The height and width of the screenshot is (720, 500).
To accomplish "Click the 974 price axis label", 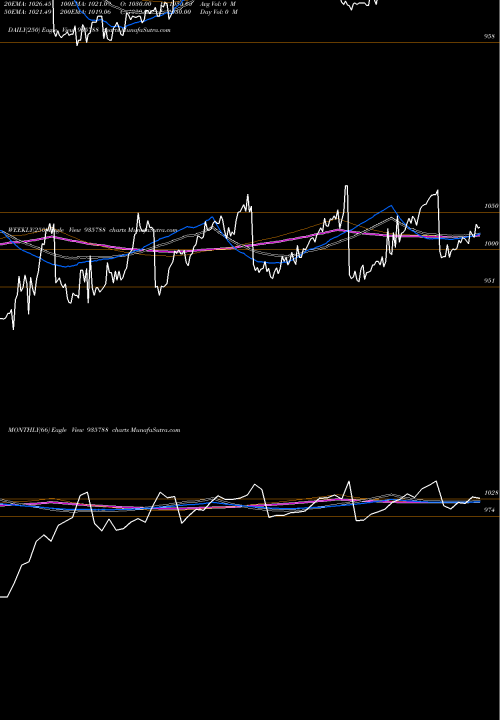I will pos(489,510).
